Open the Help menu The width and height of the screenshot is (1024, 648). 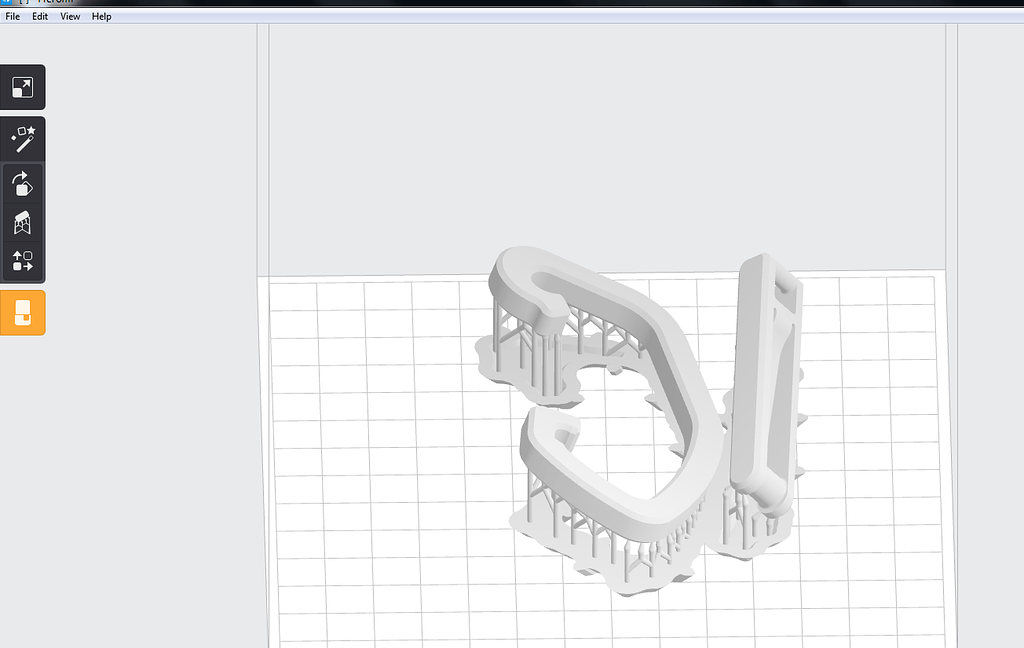(x=100, y=16)
